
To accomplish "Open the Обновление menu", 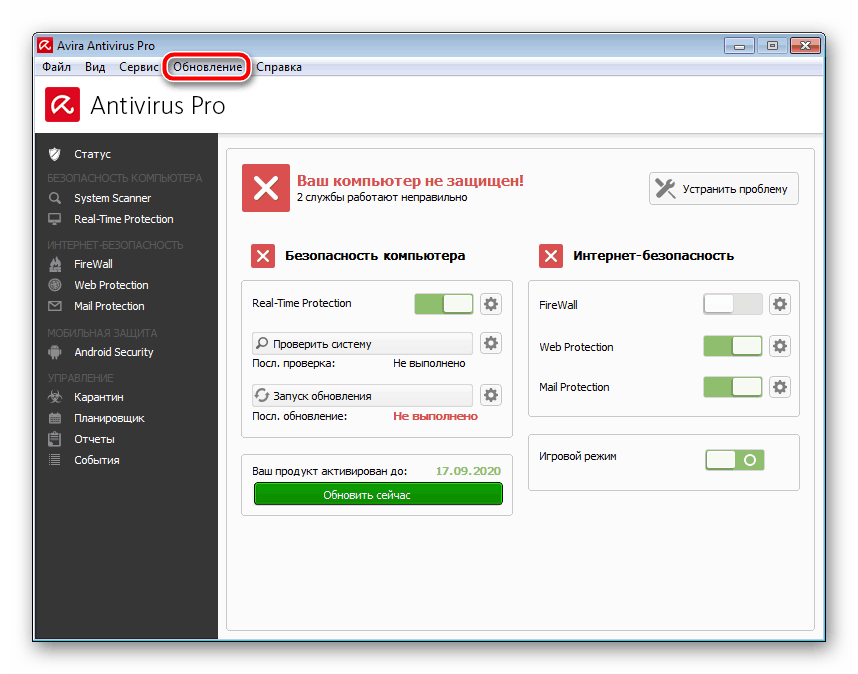I will click(x=207, y=67).
